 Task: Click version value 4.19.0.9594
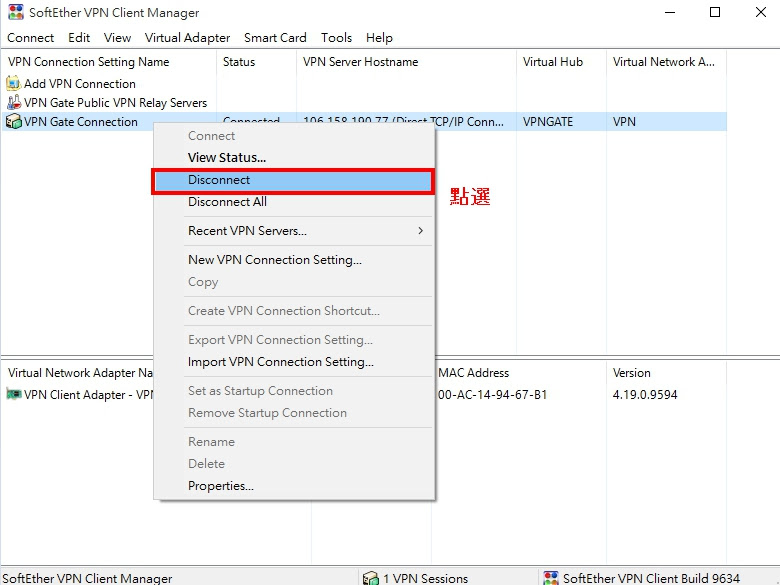tap(645, 395)
